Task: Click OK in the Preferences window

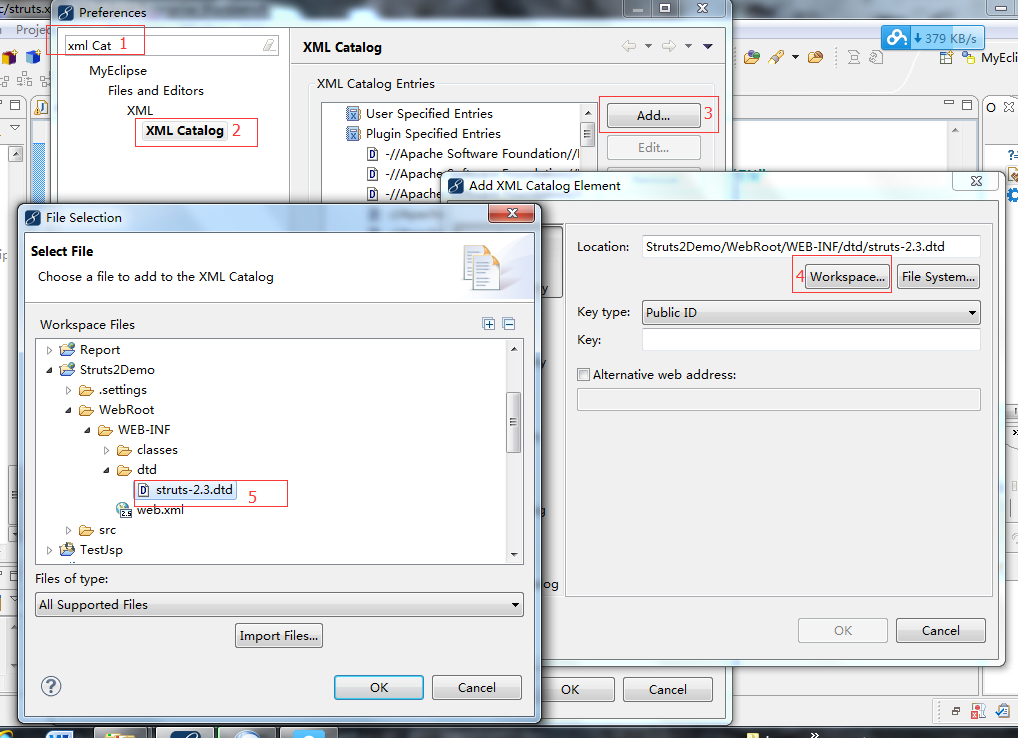Action: 570,689
